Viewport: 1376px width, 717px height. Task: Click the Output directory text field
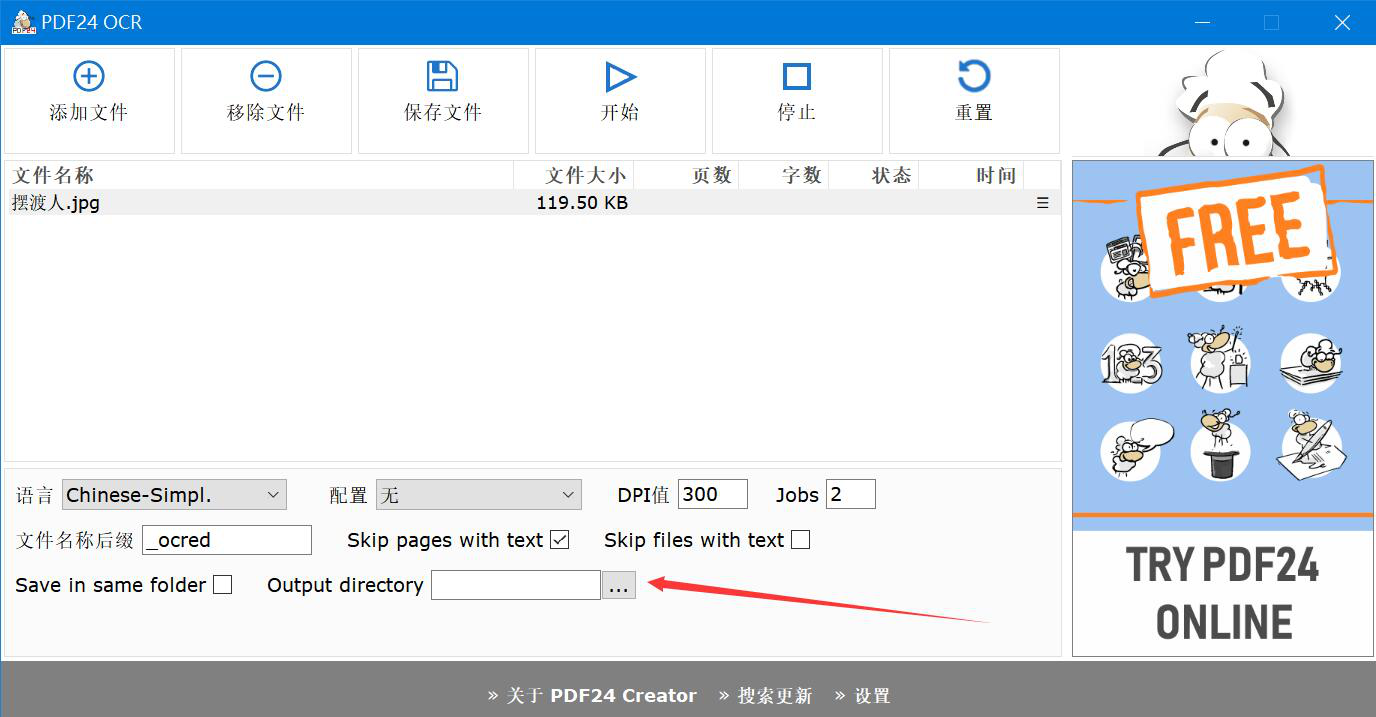(x=516, y=585)
